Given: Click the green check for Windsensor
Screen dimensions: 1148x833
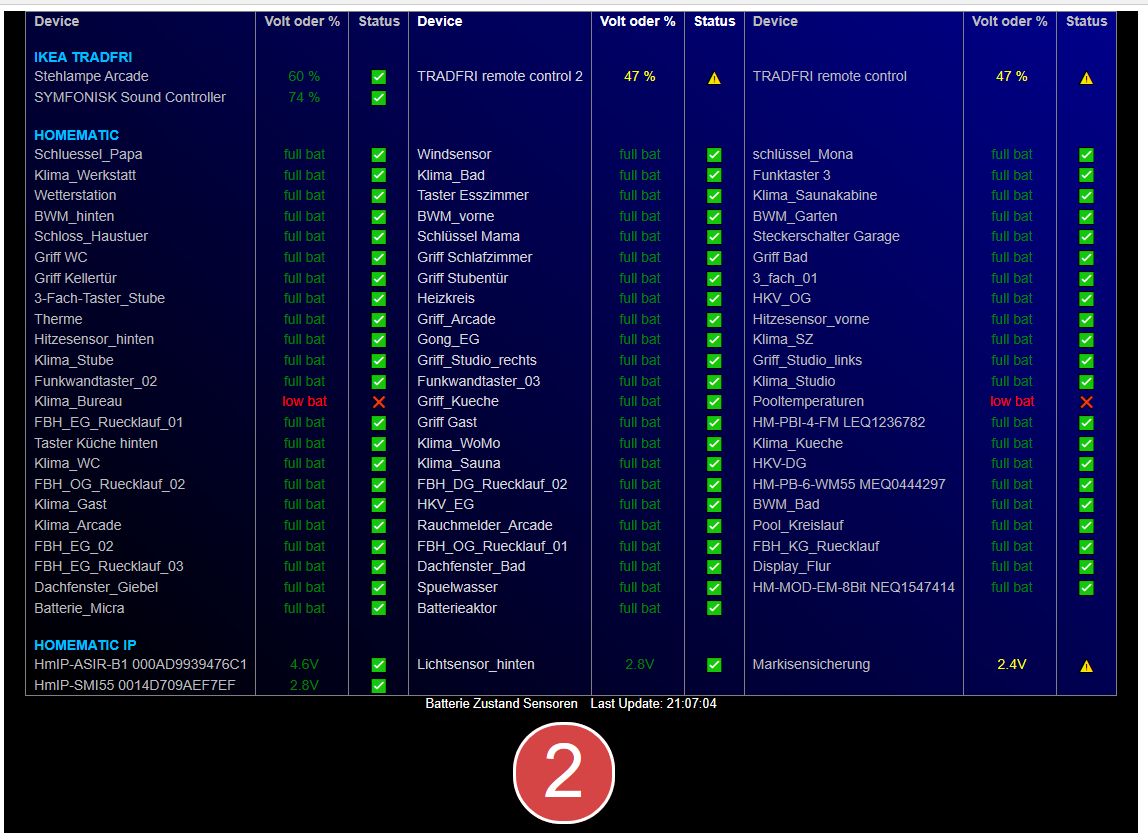Looking at the screenshot, I should click(714, 155).
